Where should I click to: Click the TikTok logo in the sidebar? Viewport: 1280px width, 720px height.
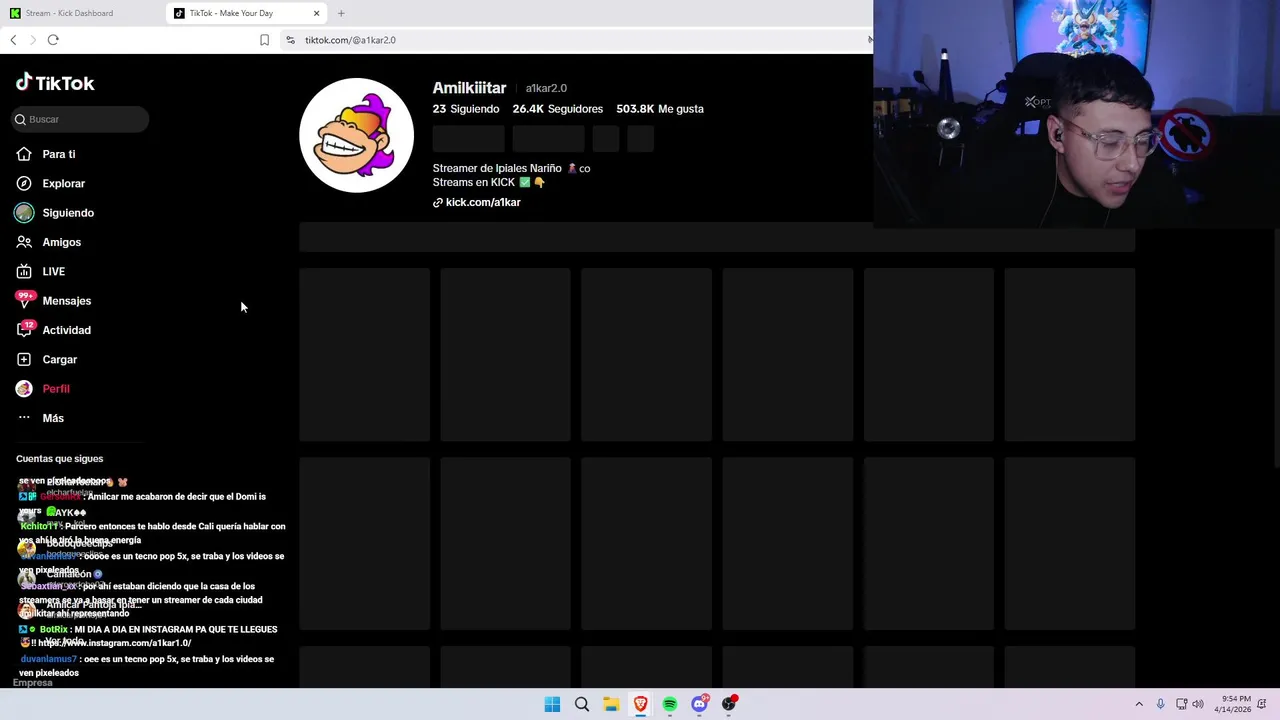(55, 83)
